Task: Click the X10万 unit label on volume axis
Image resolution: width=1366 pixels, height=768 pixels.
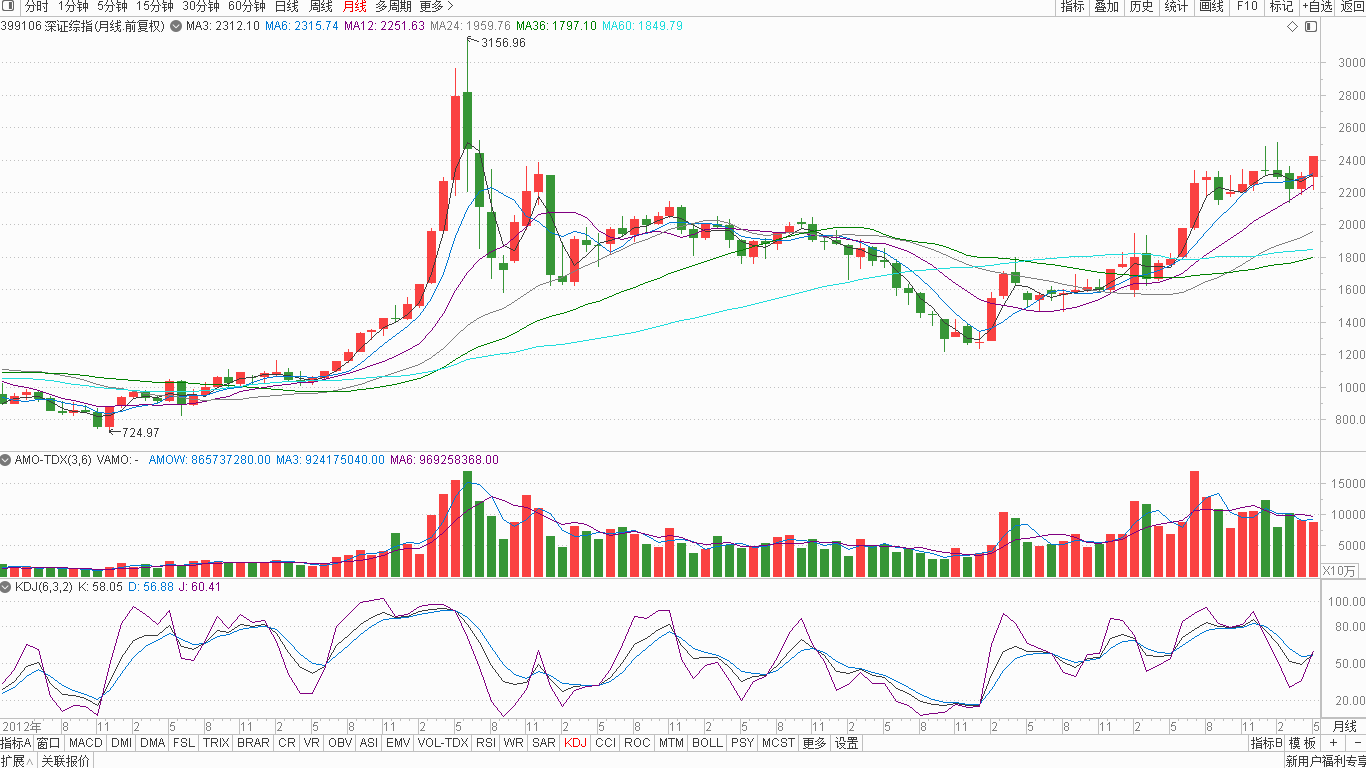Action: click(x=1340, y=571)
